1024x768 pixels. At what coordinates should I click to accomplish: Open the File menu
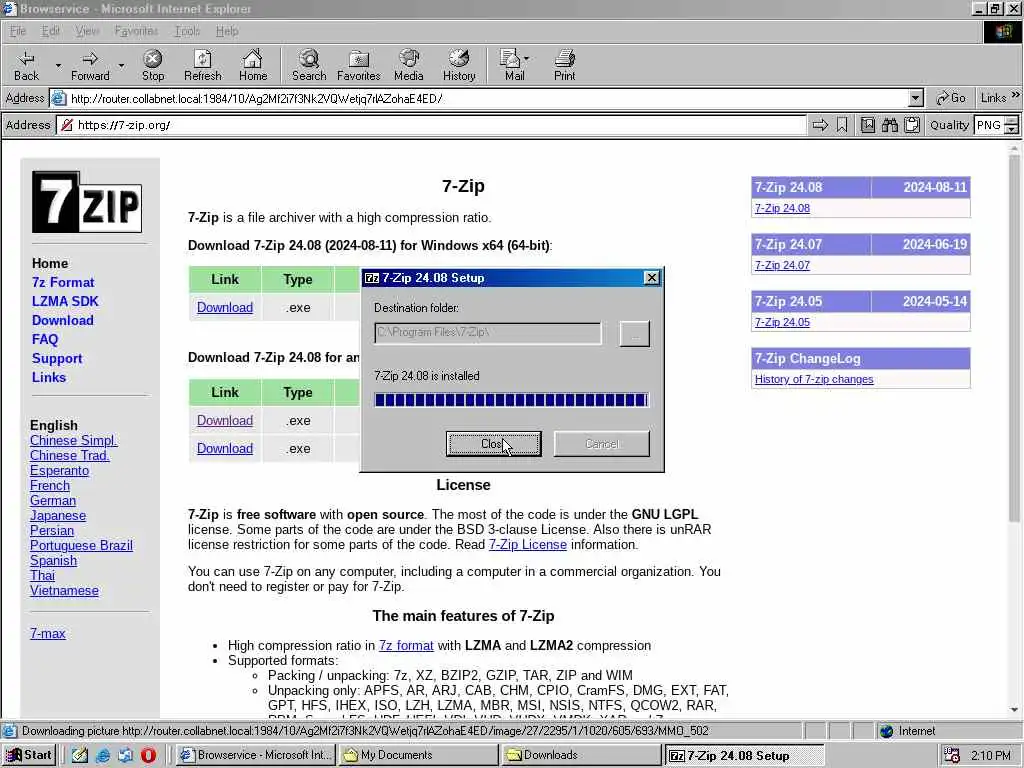[x=18, y=31]
